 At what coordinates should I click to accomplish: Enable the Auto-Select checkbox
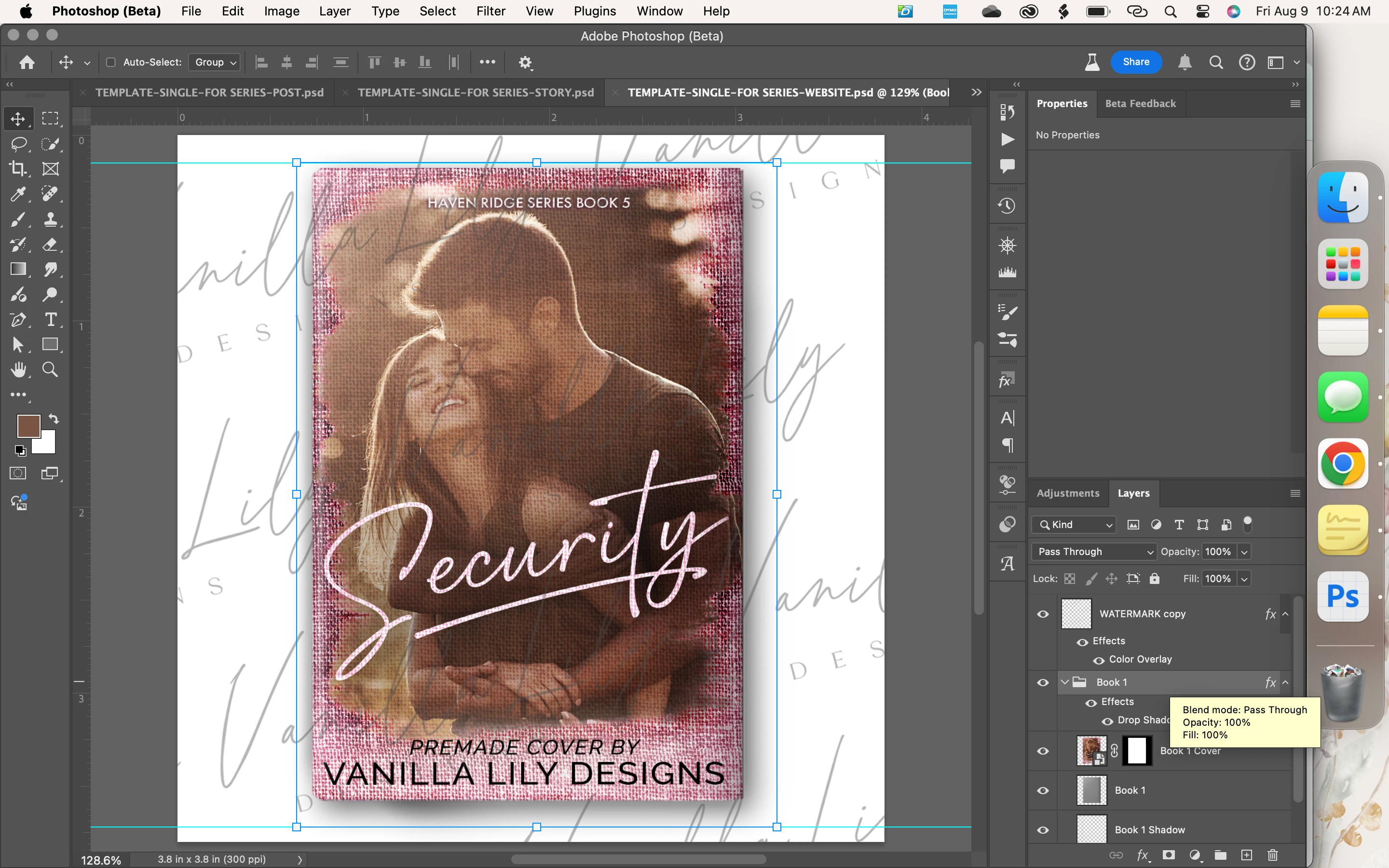111,62
